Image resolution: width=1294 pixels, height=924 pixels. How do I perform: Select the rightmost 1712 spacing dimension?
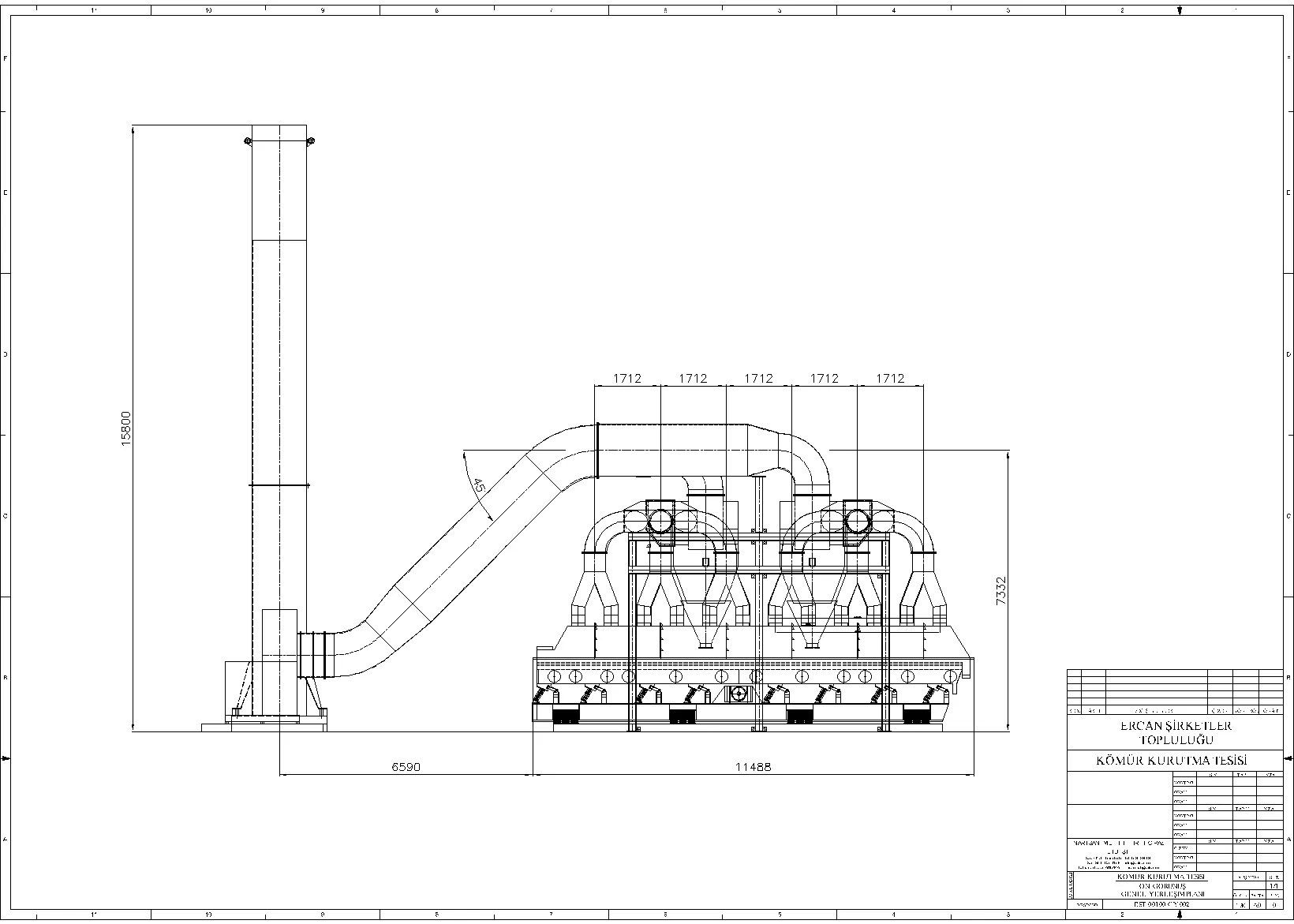pyautogui.click(x=890, y=378)
